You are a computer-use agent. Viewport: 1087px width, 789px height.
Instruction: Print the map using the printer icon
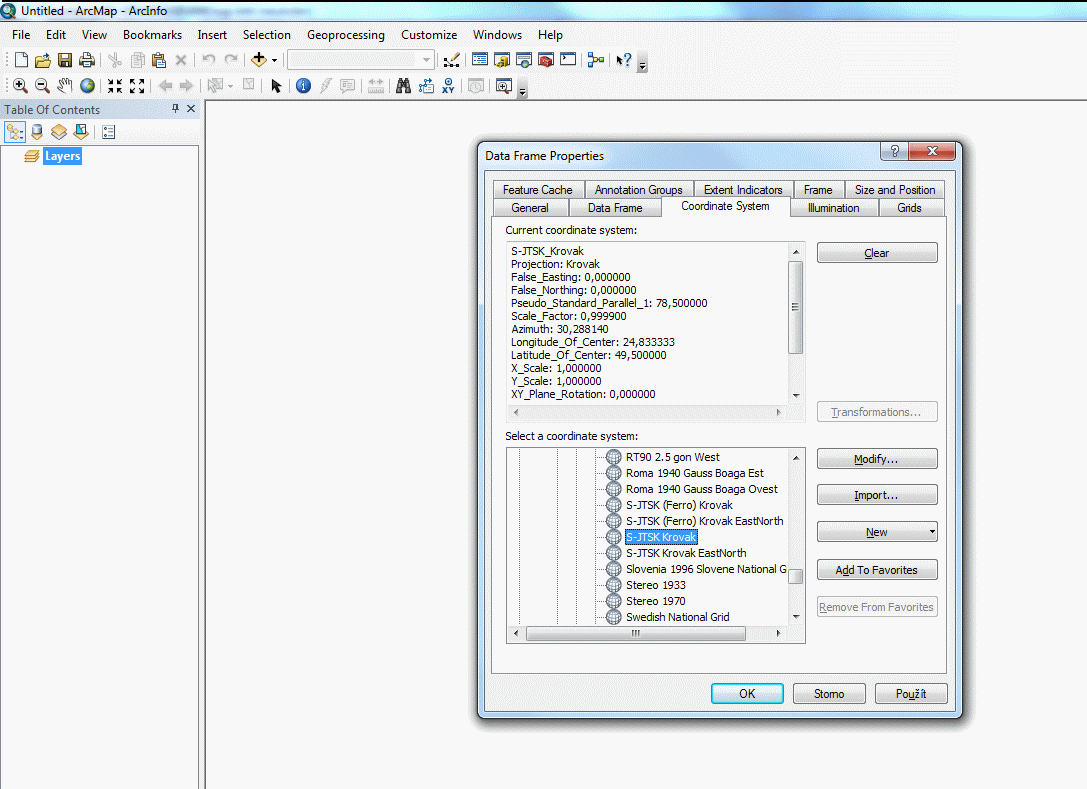[87, 60]
